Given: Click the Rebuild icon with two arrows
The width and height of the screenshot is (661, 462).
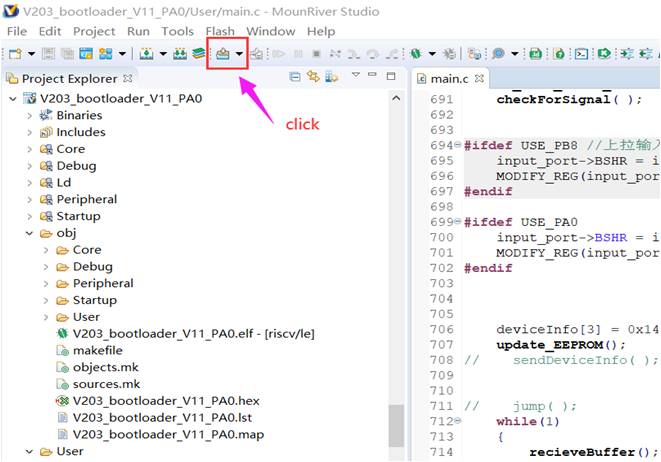Looking at the screenshot, I should [180, 54].
